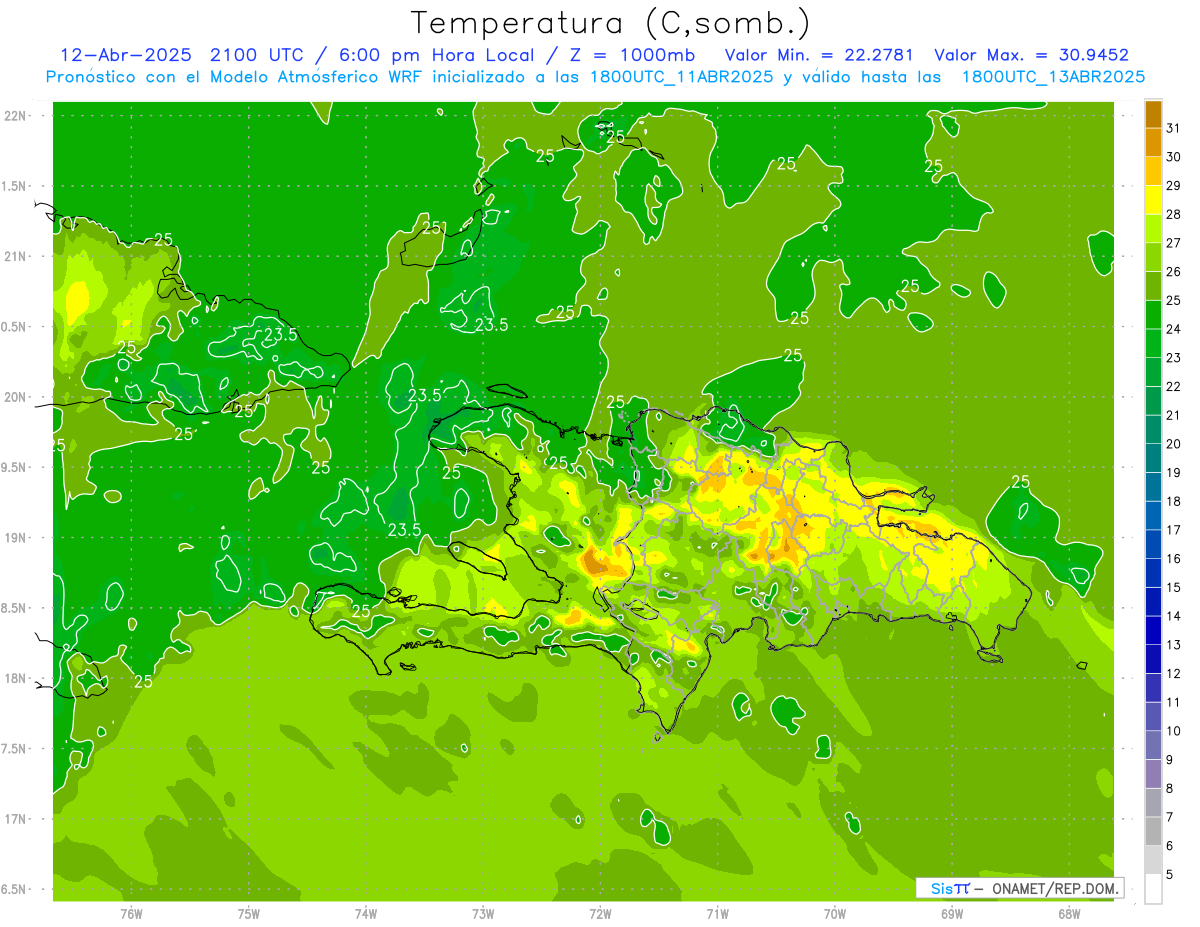Click the legend value "23"
1200x927 pixels.
tap(1173, 358)
